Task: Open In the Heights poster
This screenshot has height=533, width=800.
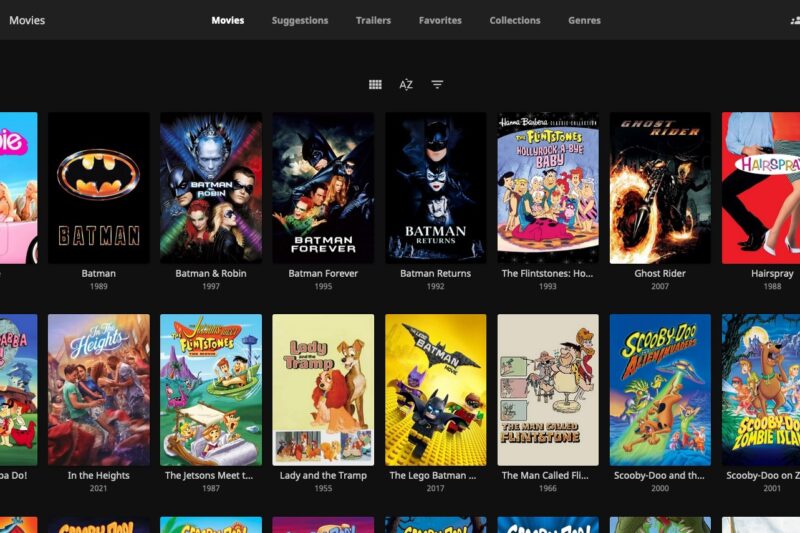Action: pos(99,390)
